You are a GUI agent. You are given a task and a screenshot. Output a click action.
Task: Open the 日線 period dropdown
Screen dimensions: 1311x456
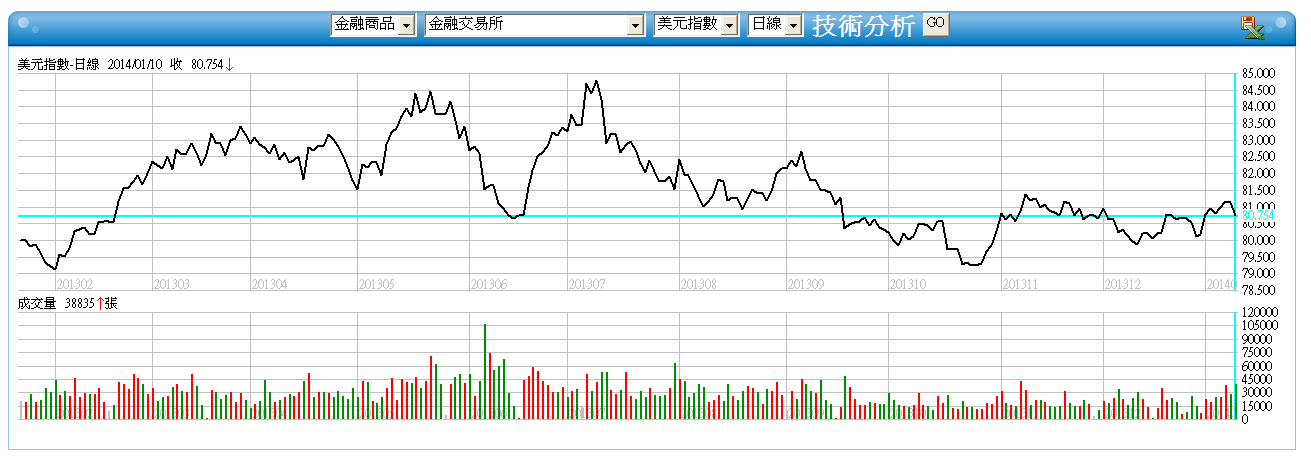point(776,25)
